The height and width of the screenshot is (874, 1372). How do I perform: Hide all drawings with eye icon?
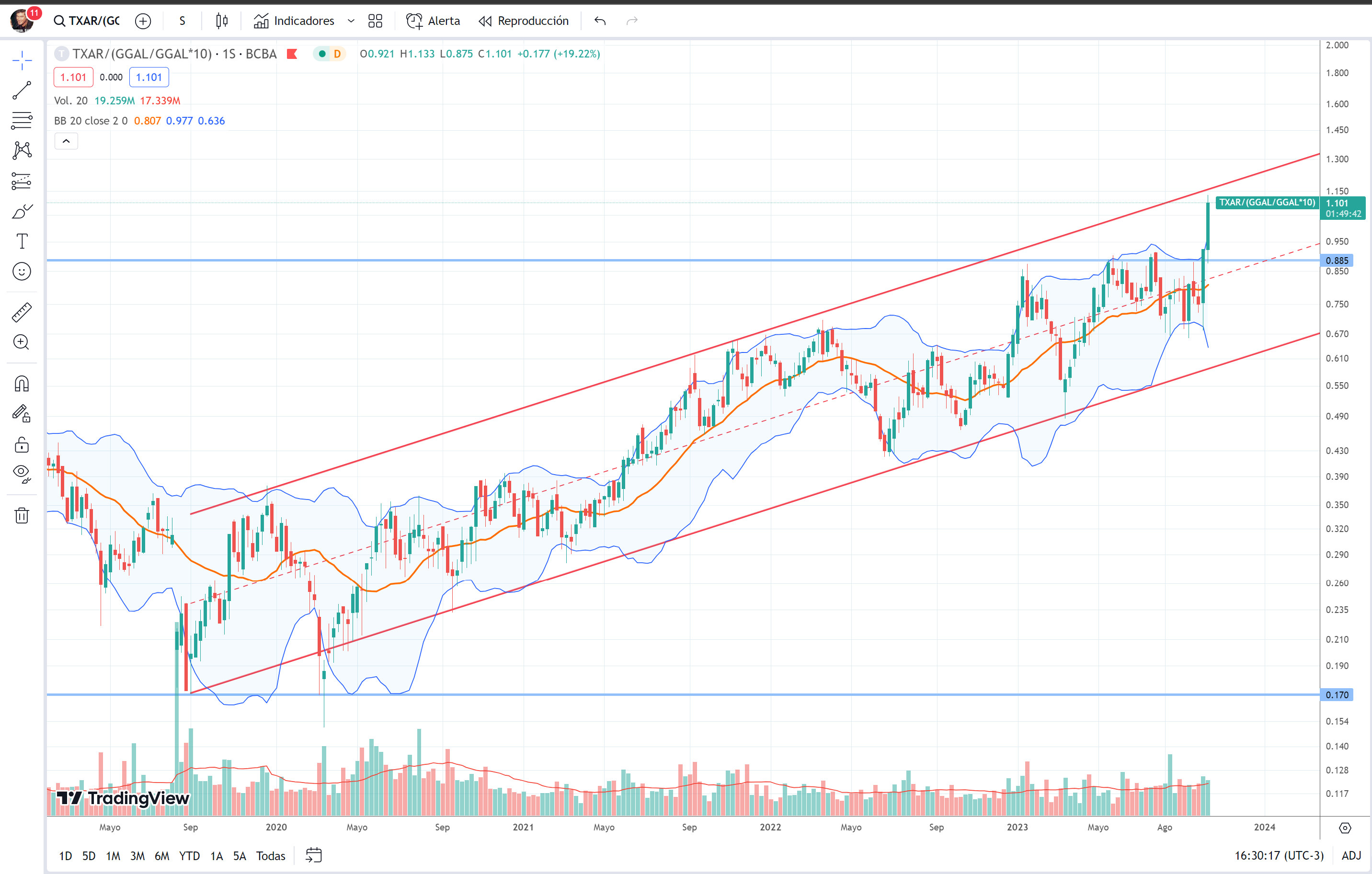(x=22, y=473)
